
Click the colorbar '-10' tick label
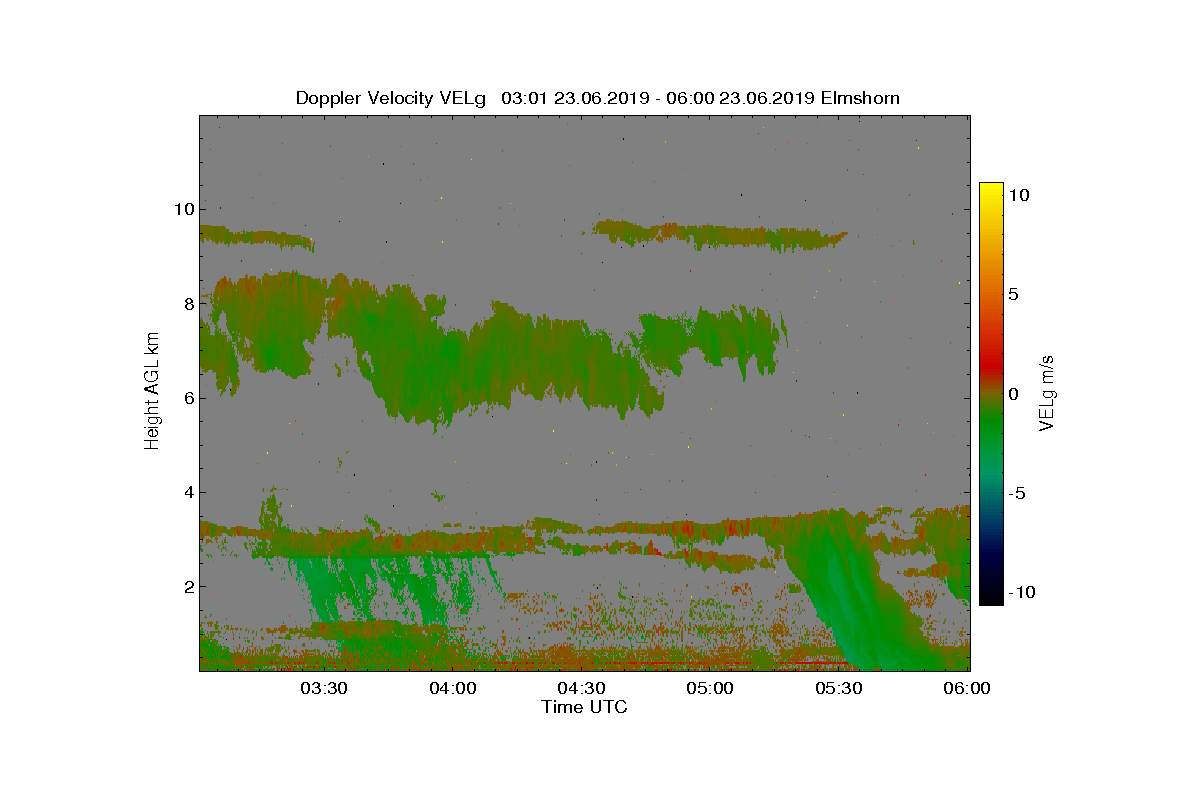click(x=1023, y=592)
